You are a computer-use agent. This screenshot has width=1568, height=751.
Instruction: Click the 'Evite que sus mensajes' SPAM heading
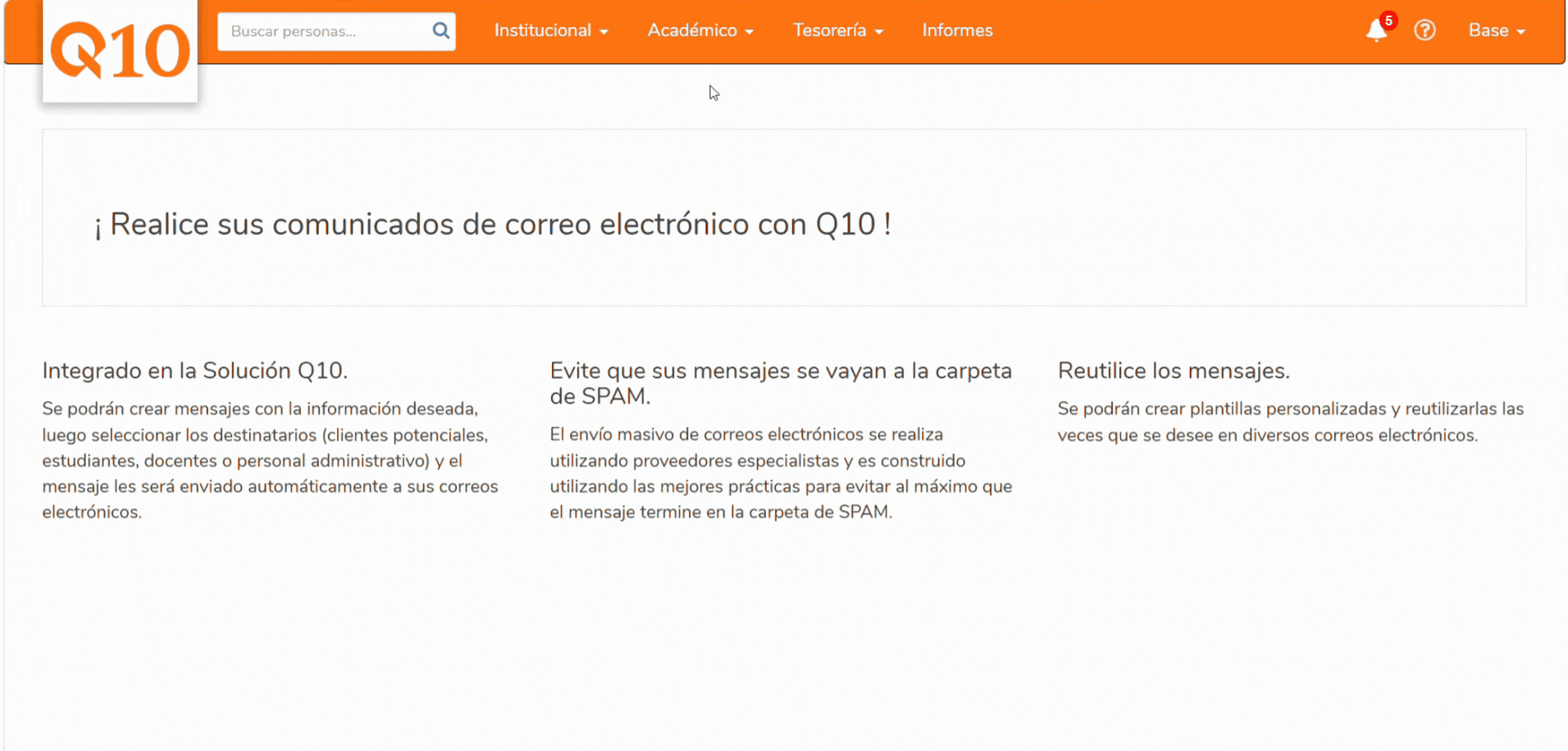tap(781, 383)
